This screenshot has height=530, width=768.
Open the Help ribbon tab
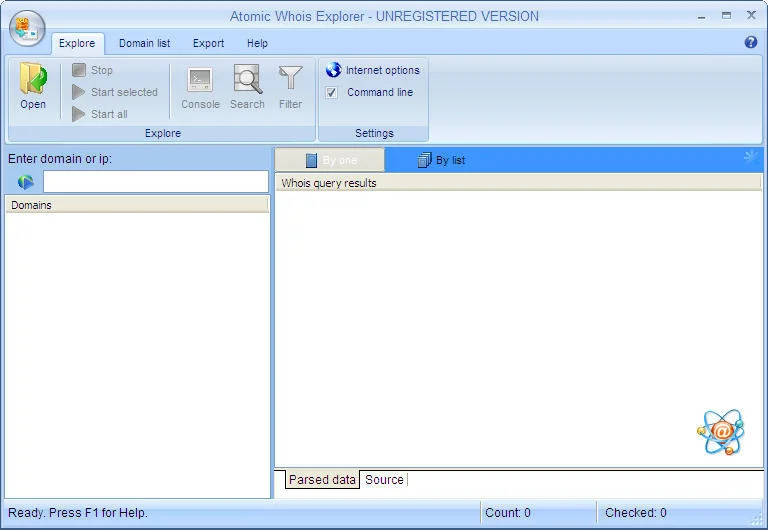tap(257, 43)
